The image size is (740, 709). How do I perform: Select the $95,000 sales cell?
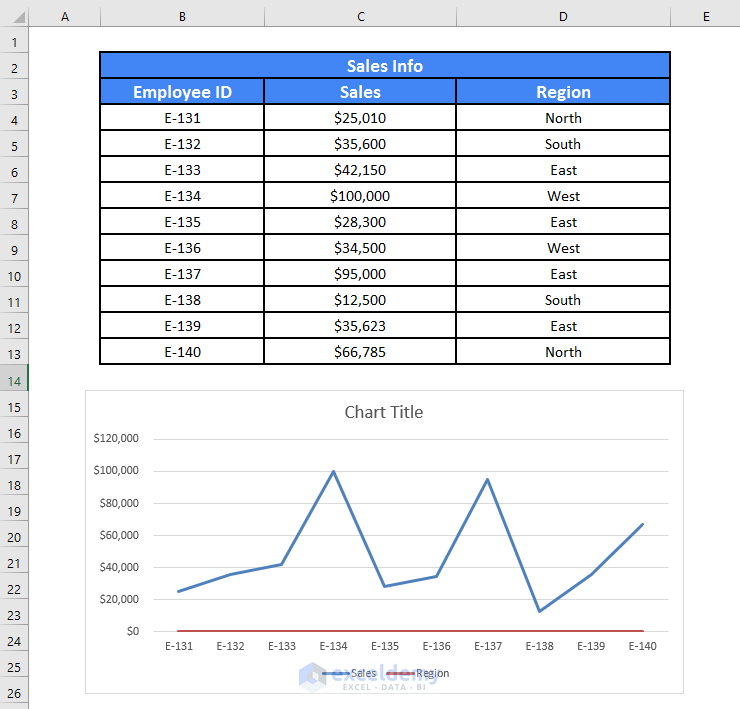(x=360, y=273)
